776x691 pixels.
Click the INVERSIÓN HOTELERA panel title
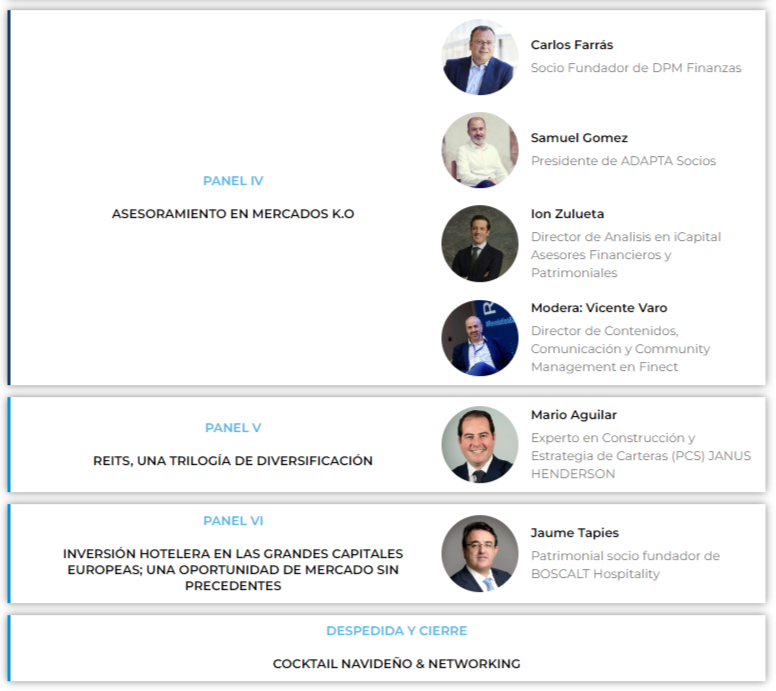pyautogui.click(x=233, y=569)
